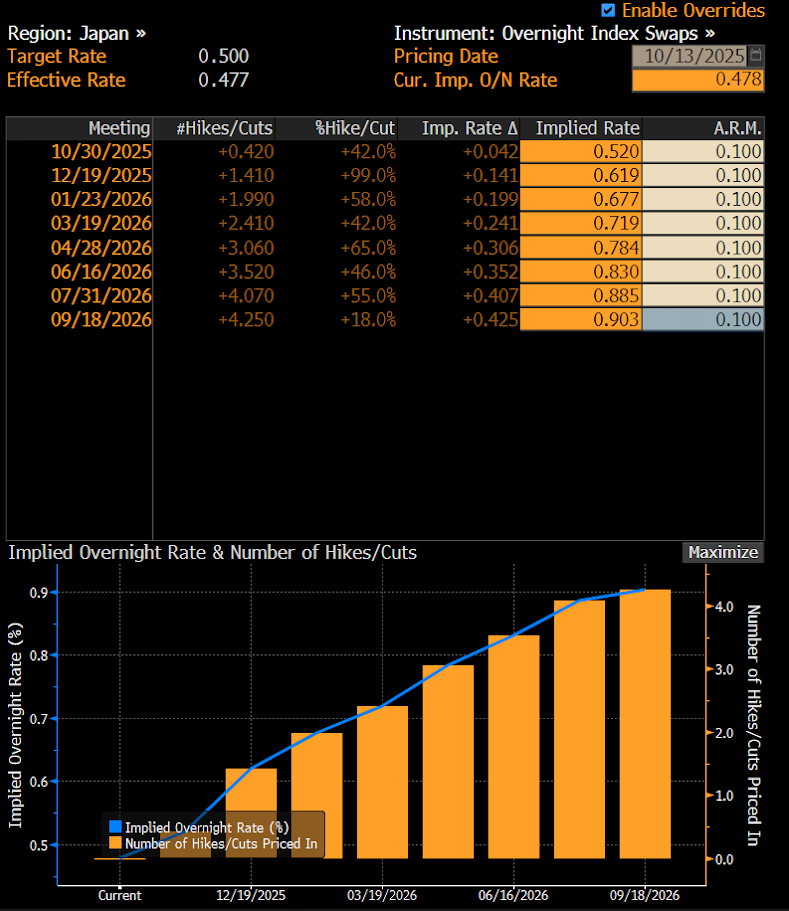Select A.R.M. cell for 09/18/2026 meeting
Screen dimensions: 789x911
pos(703,320)
